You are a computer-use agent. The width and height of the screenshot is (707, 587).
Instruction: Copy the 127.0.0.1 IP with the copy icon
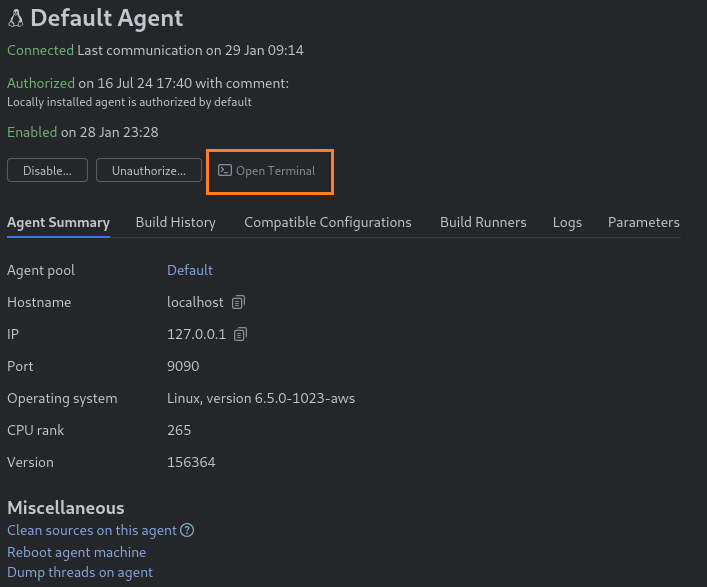point(240,334)
